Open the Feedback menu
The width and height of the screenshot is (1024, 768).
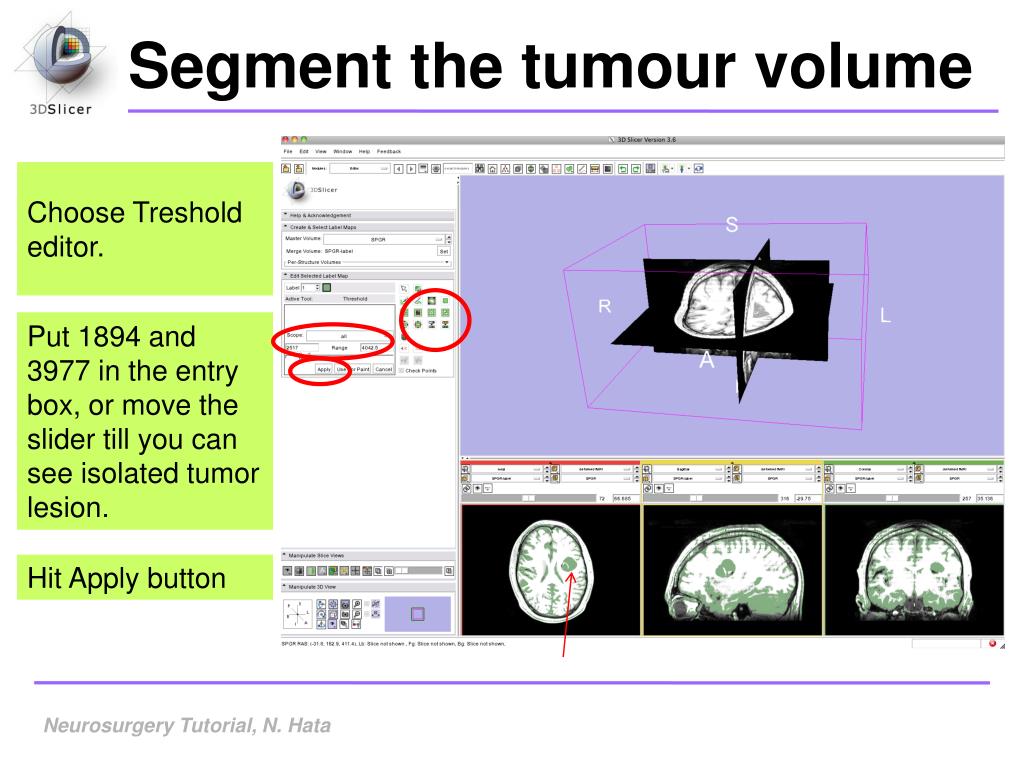tap(389, 152)
